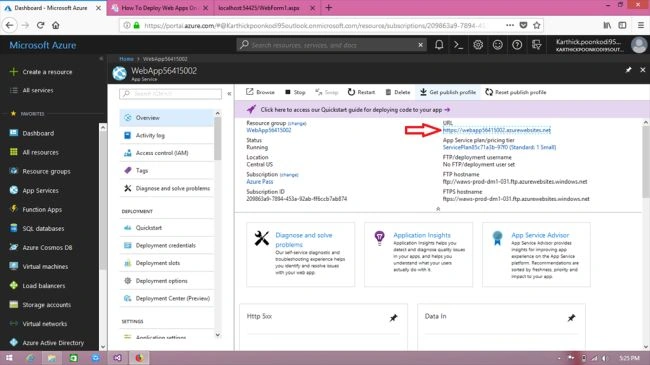The height and width of the screenshot is (365, 650).
Task: Open the Azure Pass subscription link
Action: click(x=260, y=182)
